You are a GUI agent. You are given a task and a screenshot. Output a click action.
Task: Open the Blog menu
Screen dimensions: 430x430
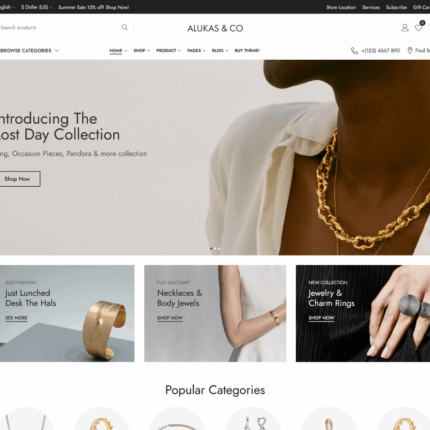pos(220,51)
